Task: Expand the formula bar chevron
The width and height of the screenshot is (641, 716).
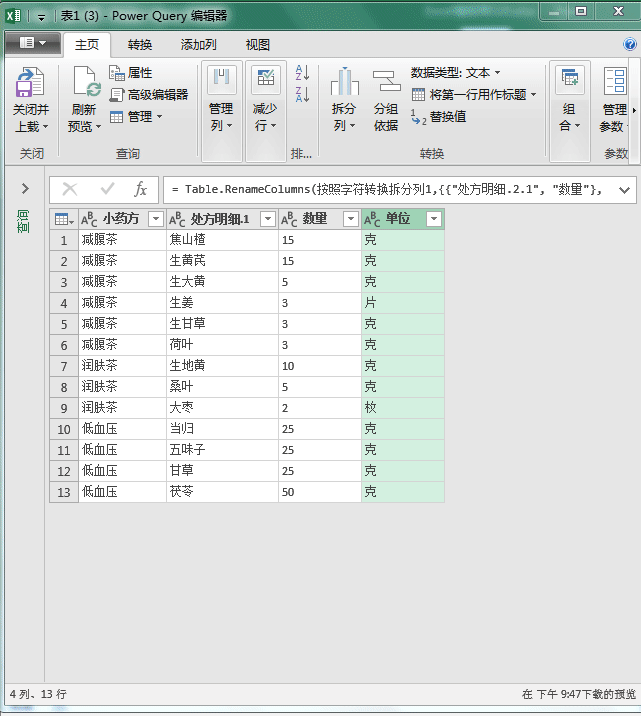Action: click(624, 190)
